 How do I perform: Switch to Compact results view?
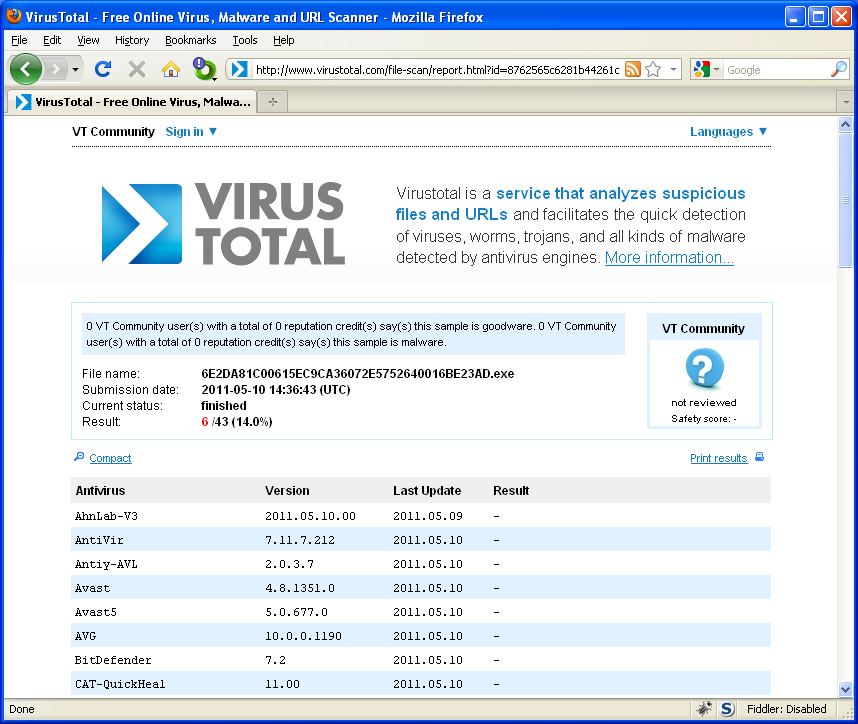click(x=110, y=458)
